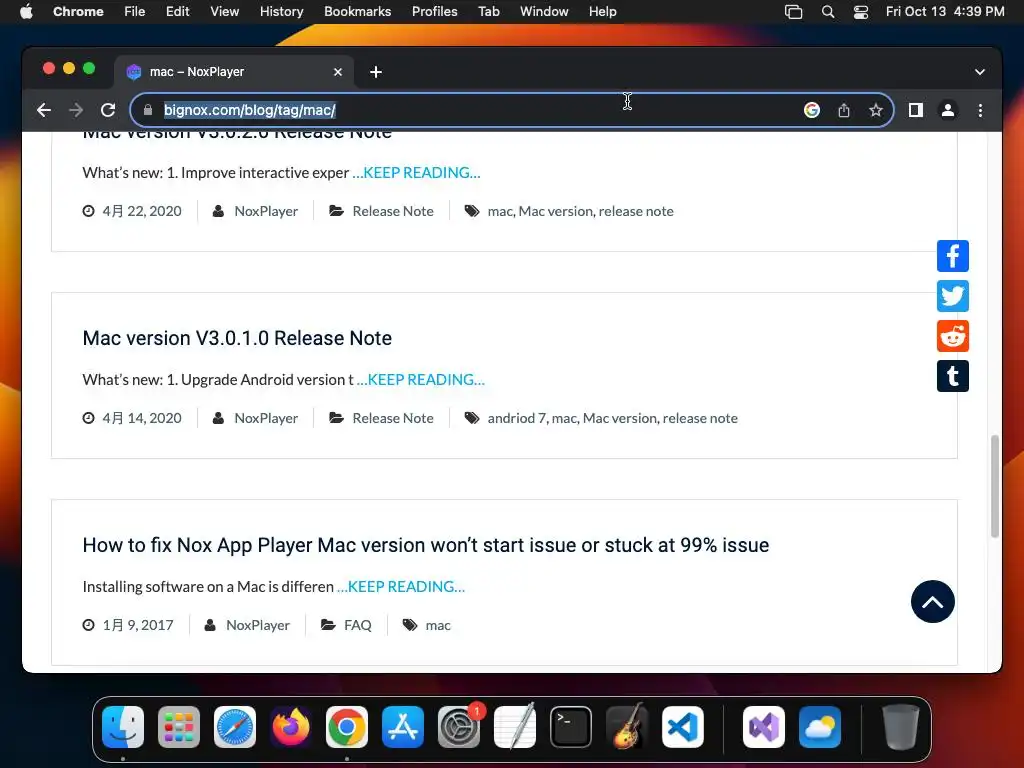Click the back-to-top arrow button

coord(932,601)
